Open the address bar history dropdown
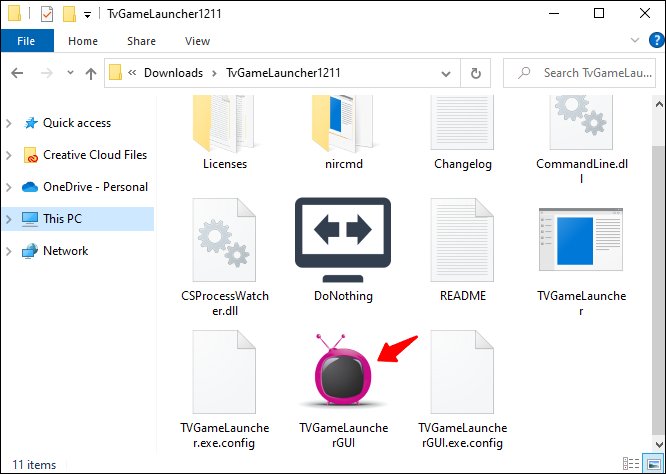Screen dimensions: 666x474 point(446,73)
